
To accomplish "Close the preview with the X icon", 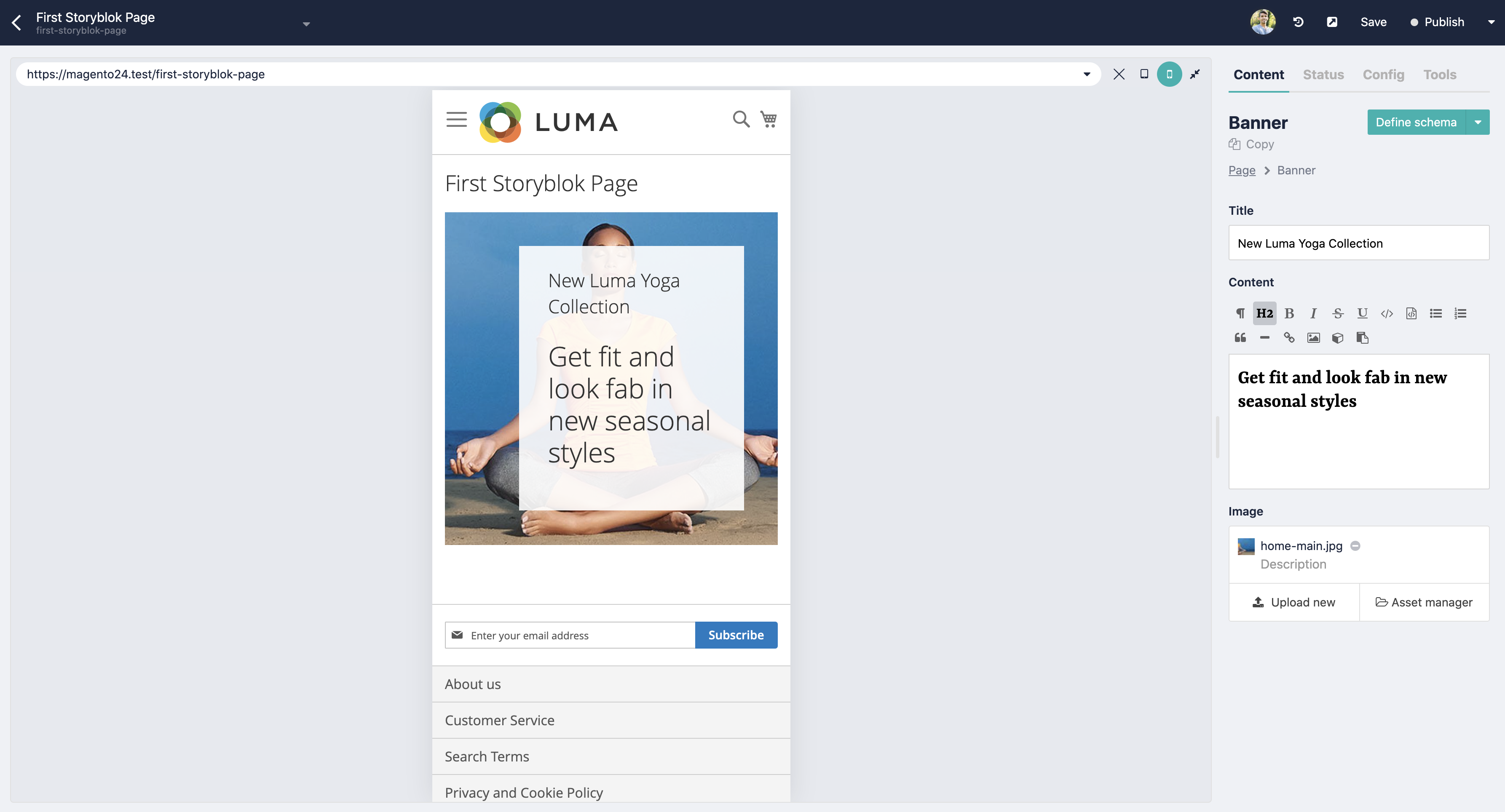I will 1119,74.
